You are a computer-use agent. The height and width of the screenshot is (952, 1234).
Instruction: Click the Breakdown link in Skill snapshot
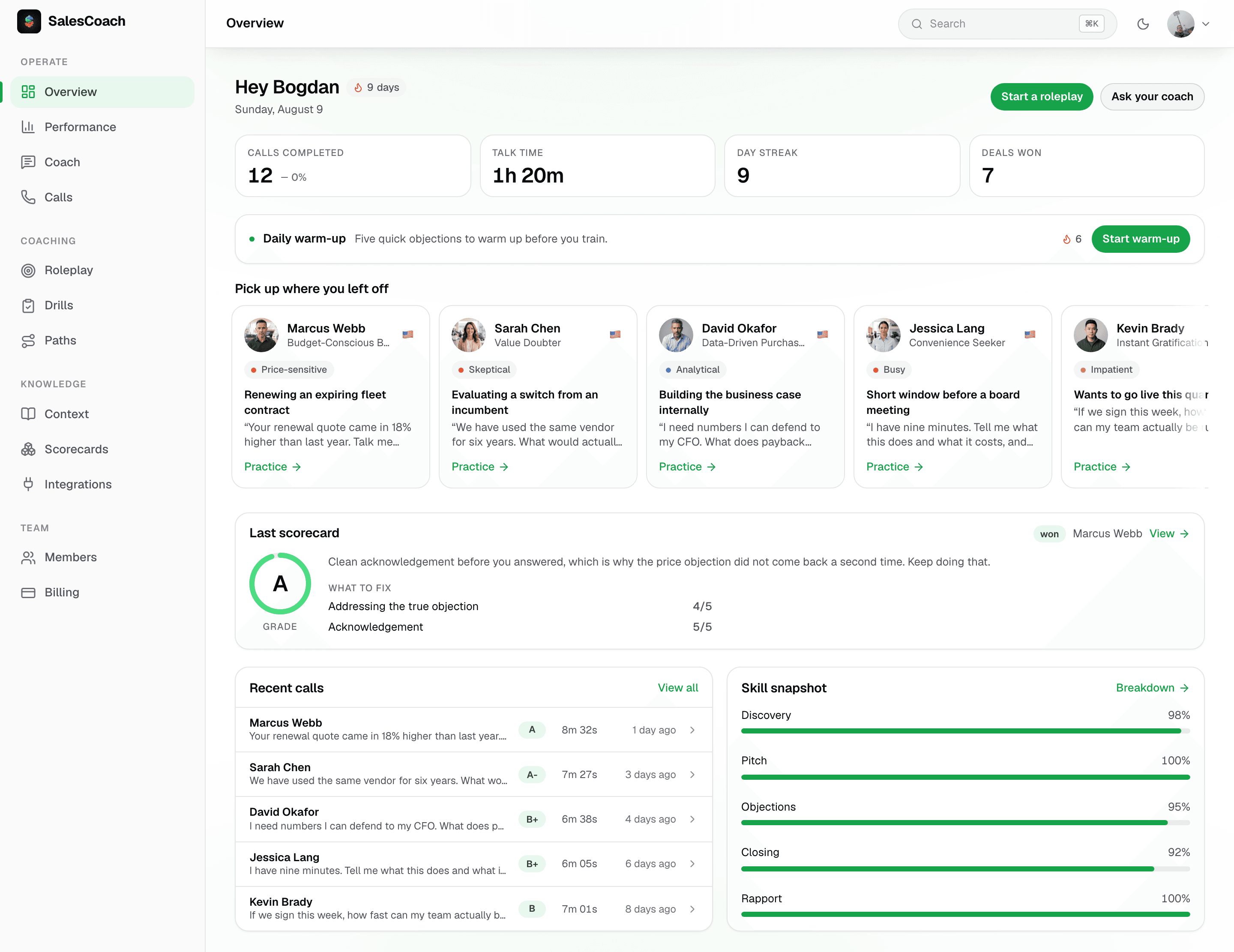click(x=1152, y=688)
